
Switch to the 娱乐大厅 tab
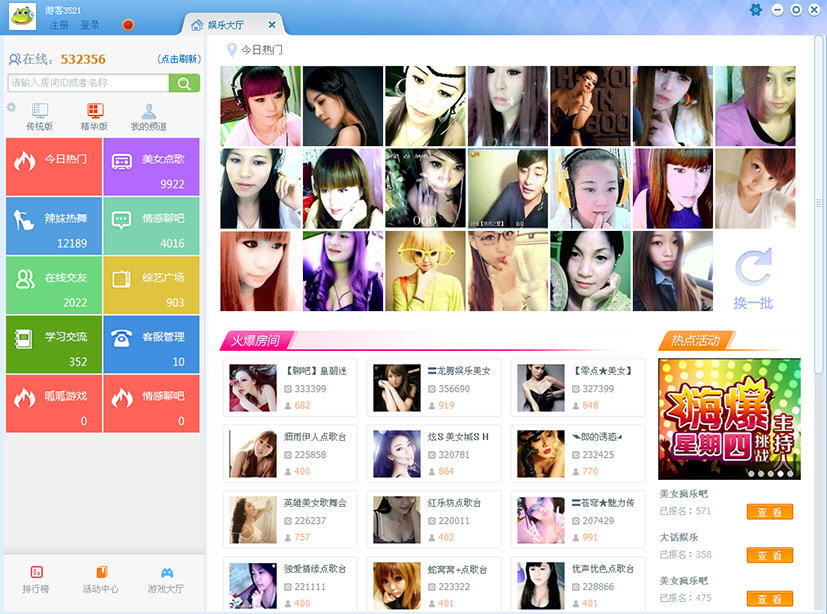pos(226,25)
